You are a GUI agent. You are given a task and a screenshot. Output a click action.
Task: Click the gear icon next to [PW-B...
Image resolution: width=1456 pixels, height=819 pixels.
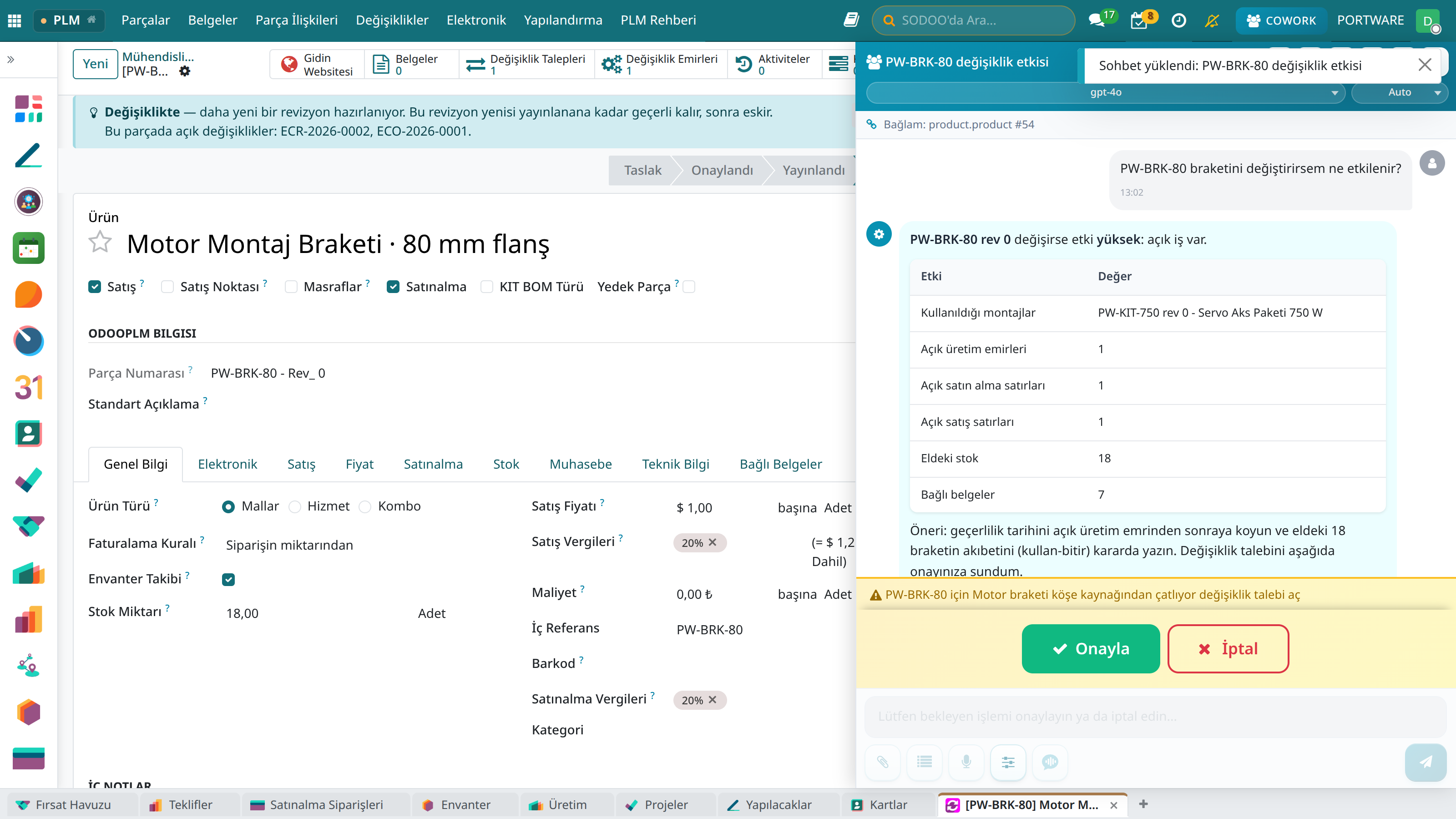point(185,71)
